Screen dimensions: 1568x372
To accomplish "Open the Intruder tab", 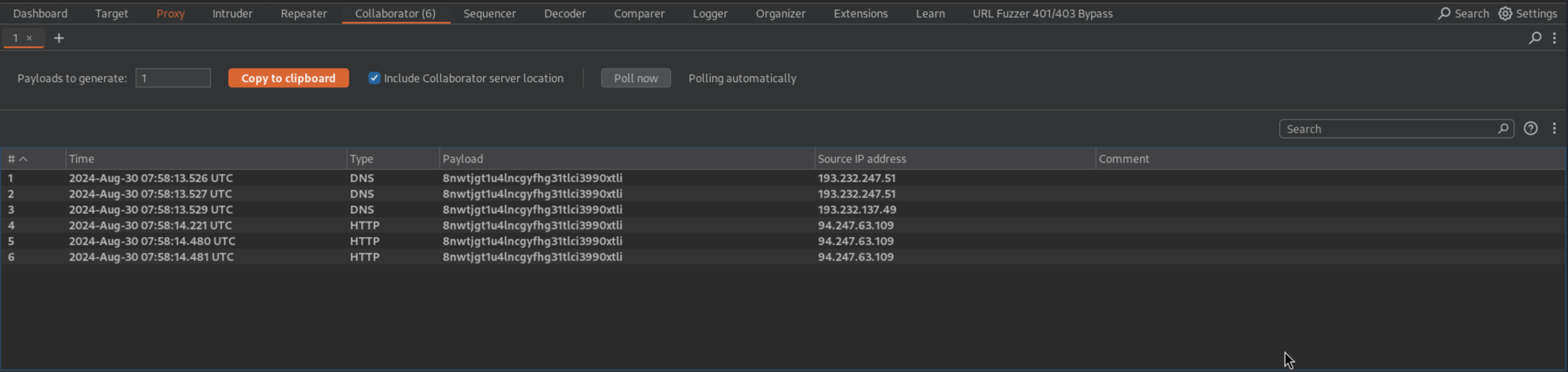I will [232, 14].
